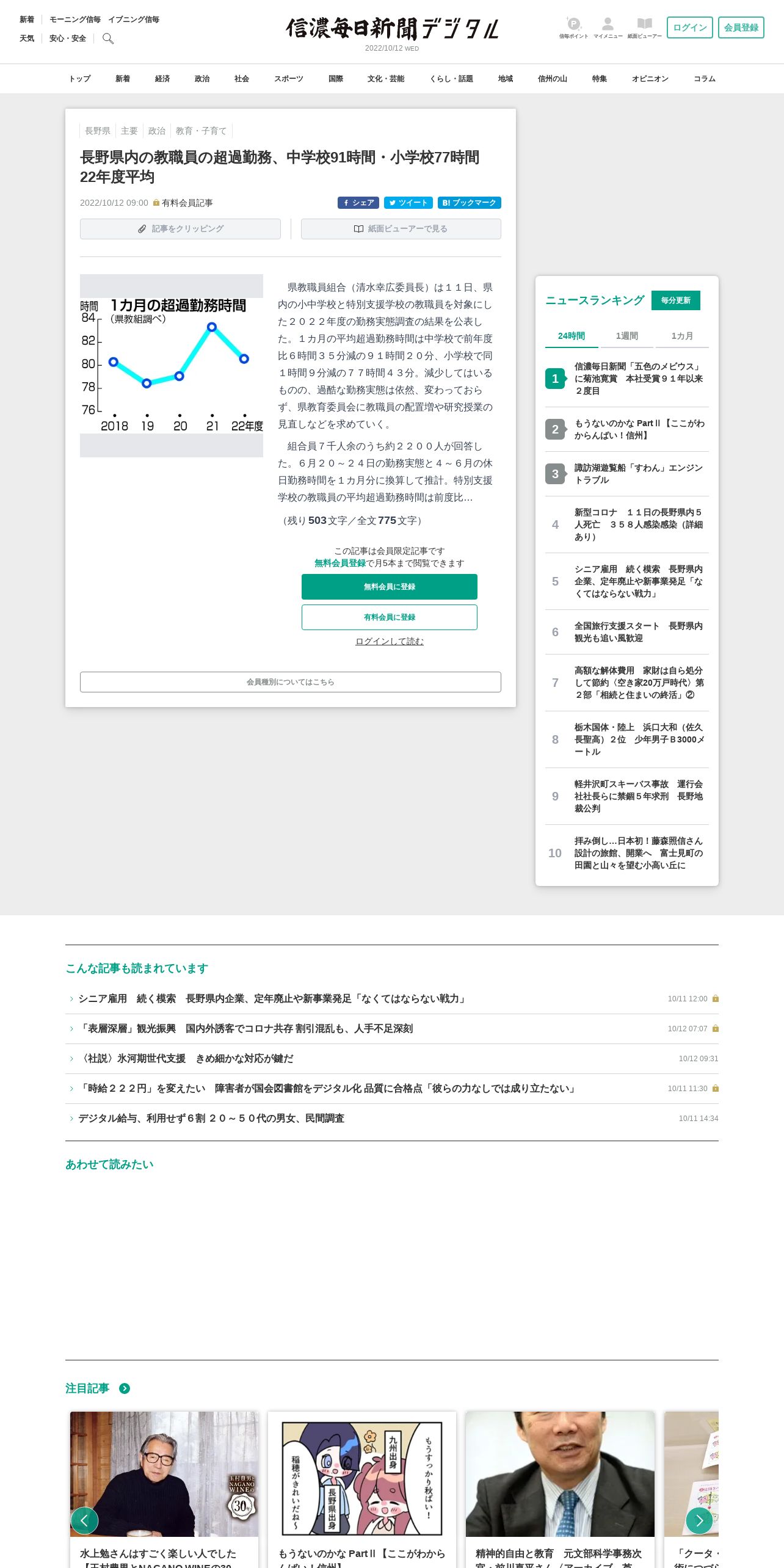
Task: Go to next slide in 注目記事 carousel
Action: coord(699,1520)
